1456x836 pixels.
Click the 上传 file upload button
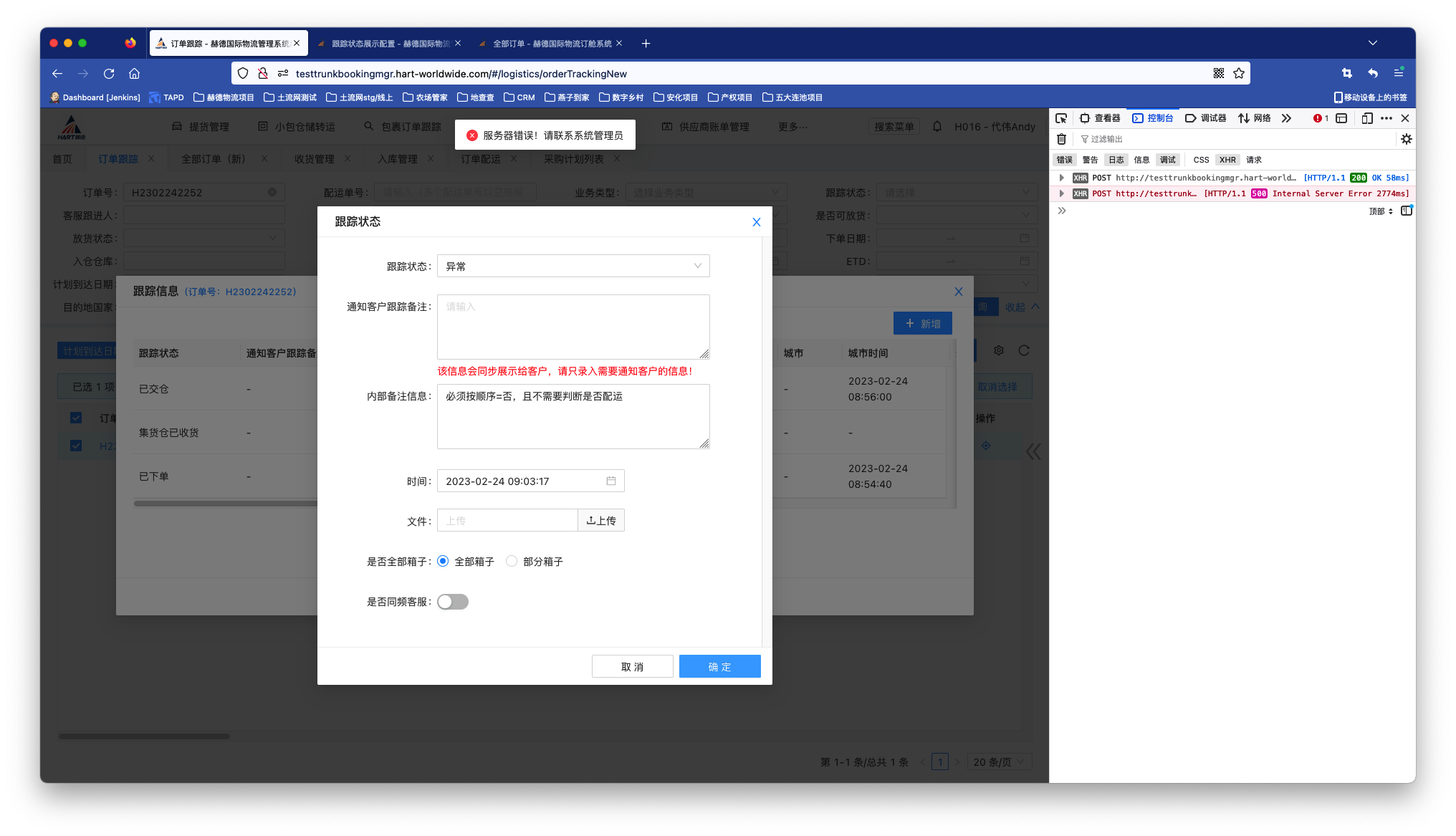(600, 521)
